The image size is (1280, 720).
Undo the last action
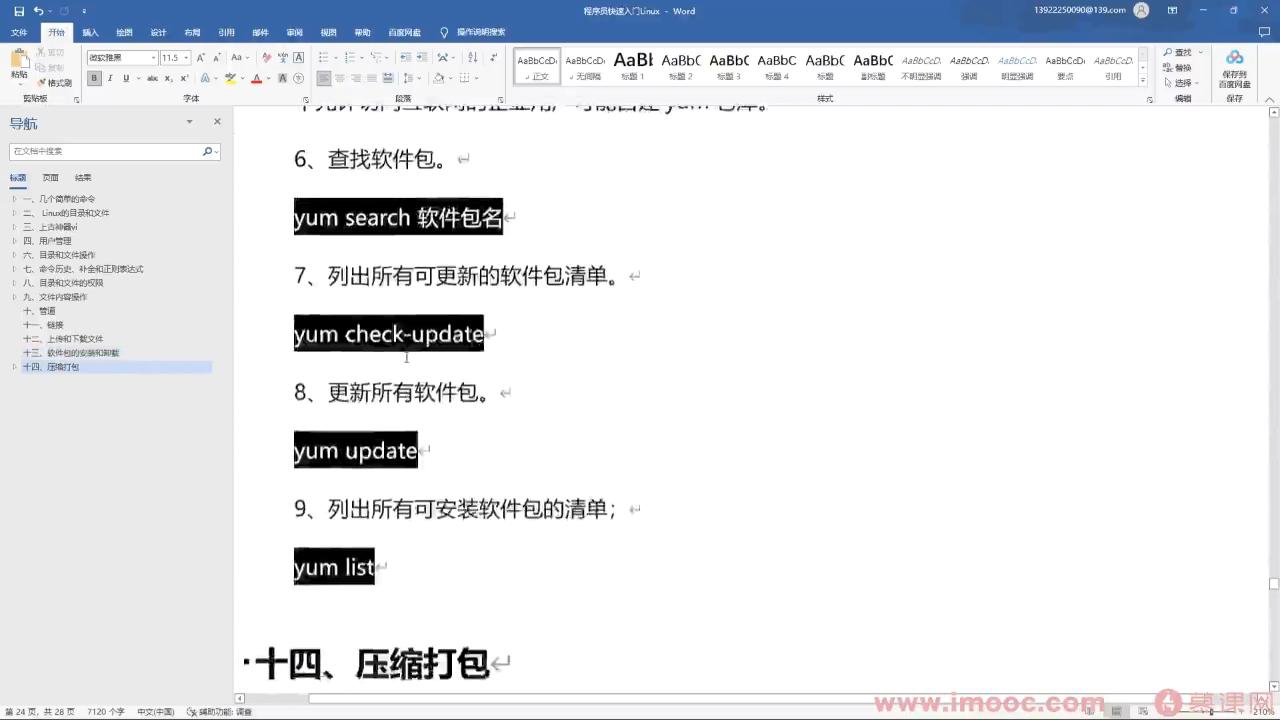click(x=38, y=11)
